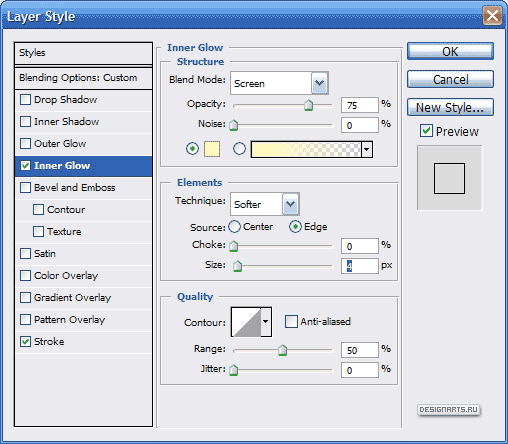Viewport: 508px width, 444px height.
Task: Open the Styles panel entry
Action: click(x=83, y=53)
